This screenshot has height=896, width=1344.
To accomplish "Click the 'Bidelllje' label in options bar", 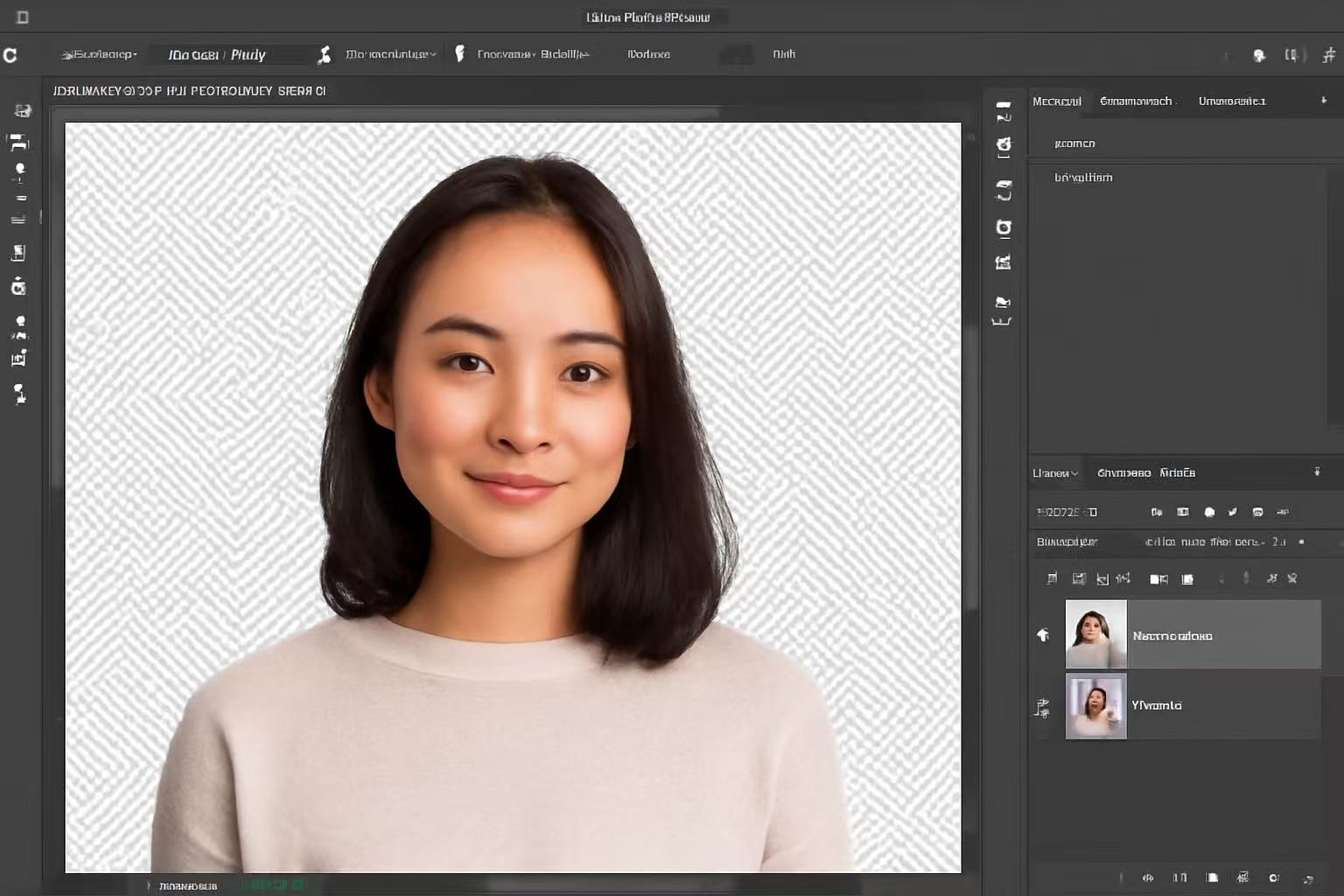I will click(564, 54).
